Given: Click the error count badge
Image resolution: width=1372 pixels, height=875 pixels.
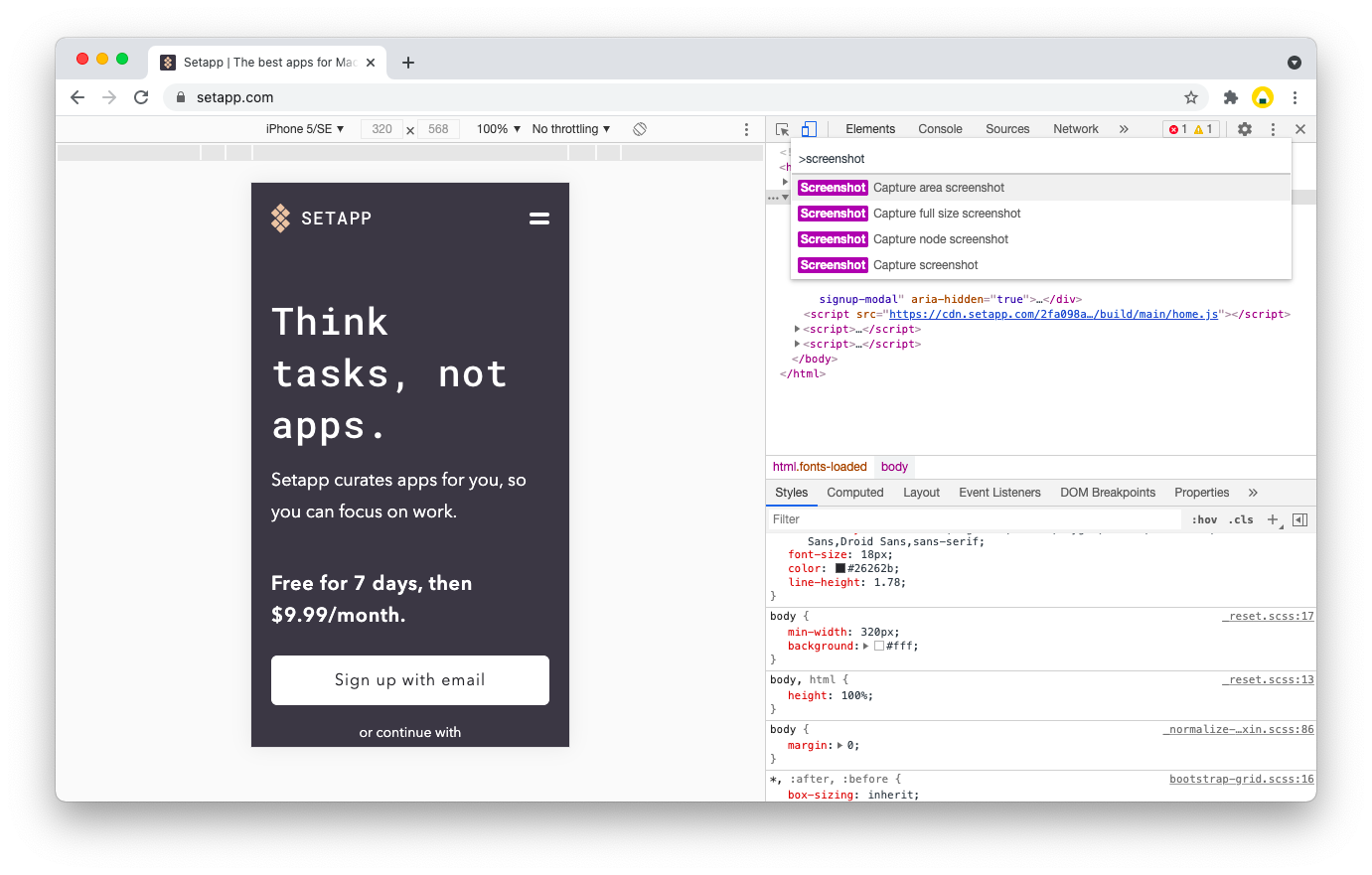Looking at the screenshot, I should 1177,129.
